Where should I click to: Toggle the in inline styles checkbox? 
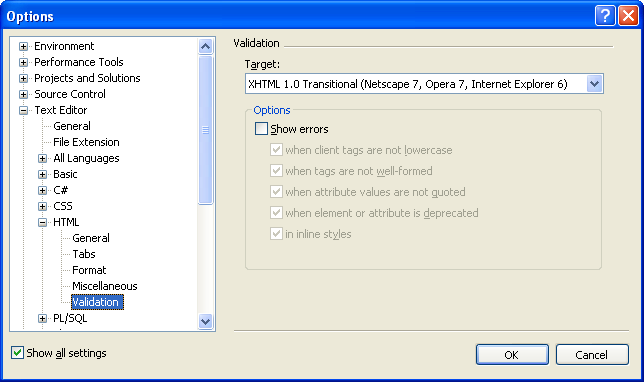(x=276, y=234)
